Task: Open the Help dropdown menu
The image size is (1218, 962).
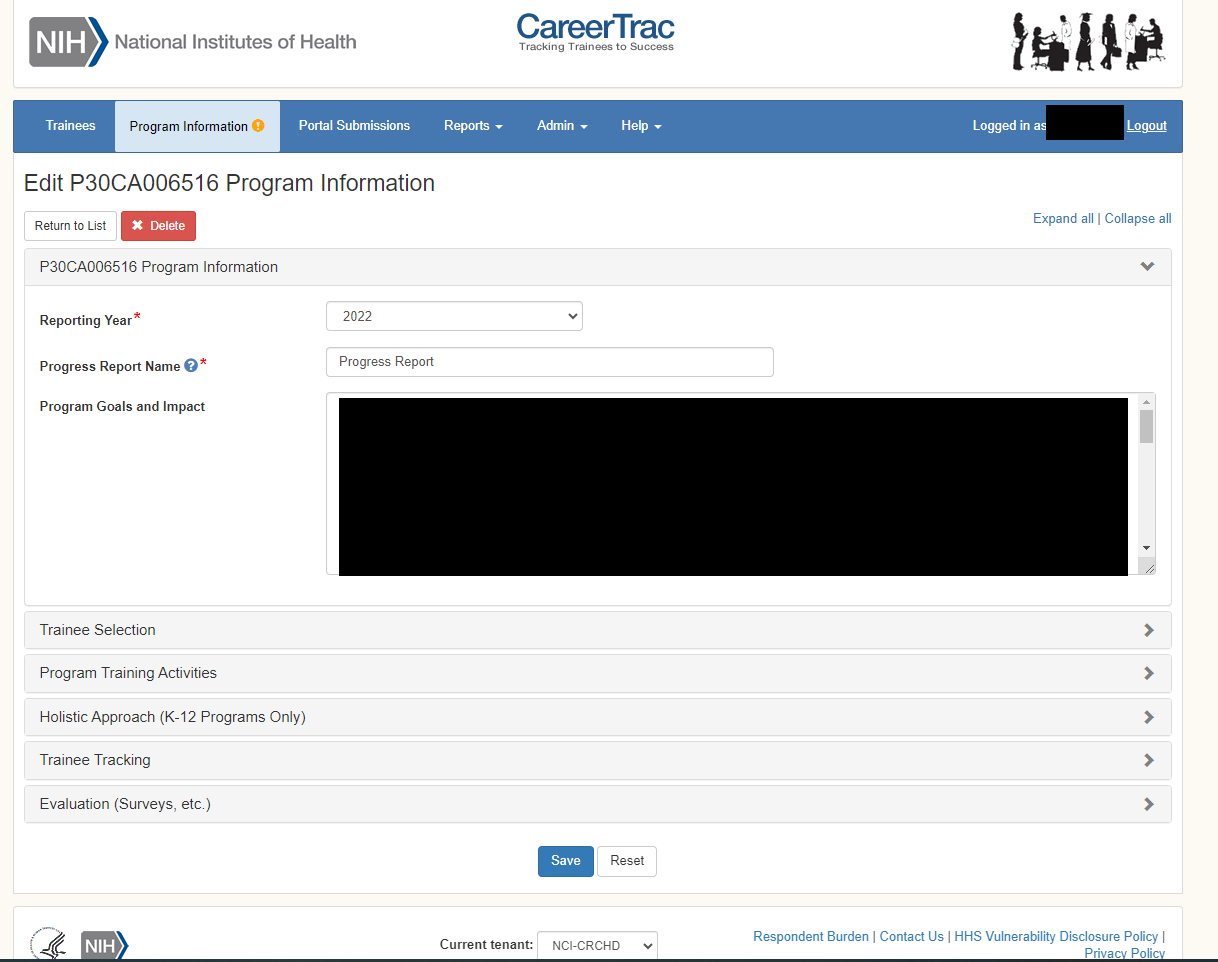Action: [x=641, y=126]
